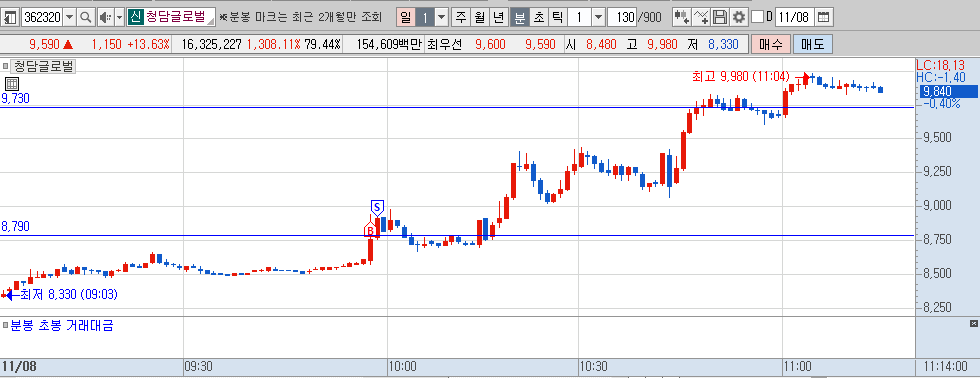Click the period value 1 next to 일

click(424, 17)
